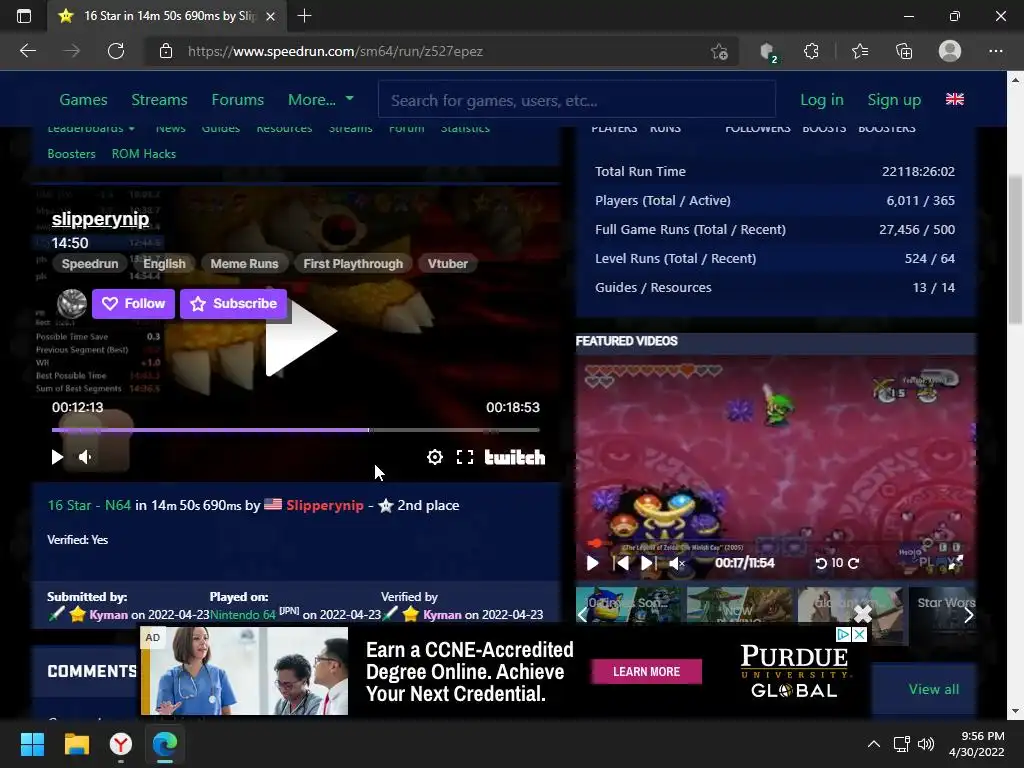Open Kyman submitter profile link
The image size is (1024, 768).
[x=108, y=615]
